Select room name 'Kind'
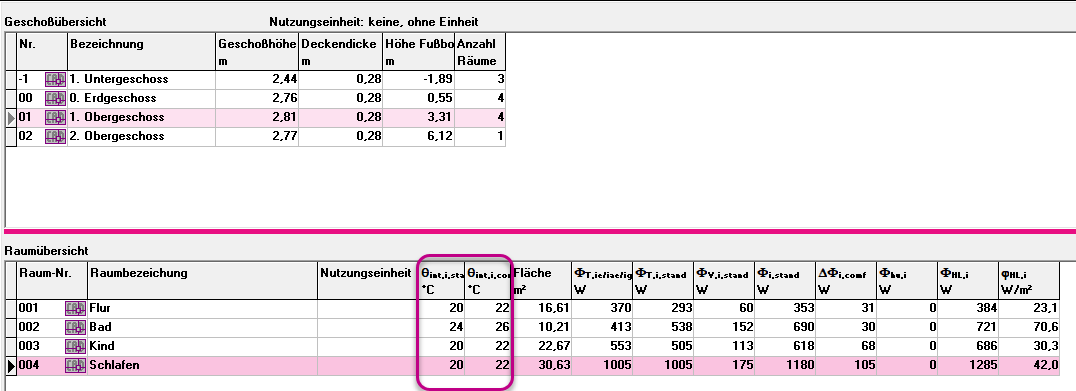The height and width of the screenshot is (391, 1076). tap(102, 346)
